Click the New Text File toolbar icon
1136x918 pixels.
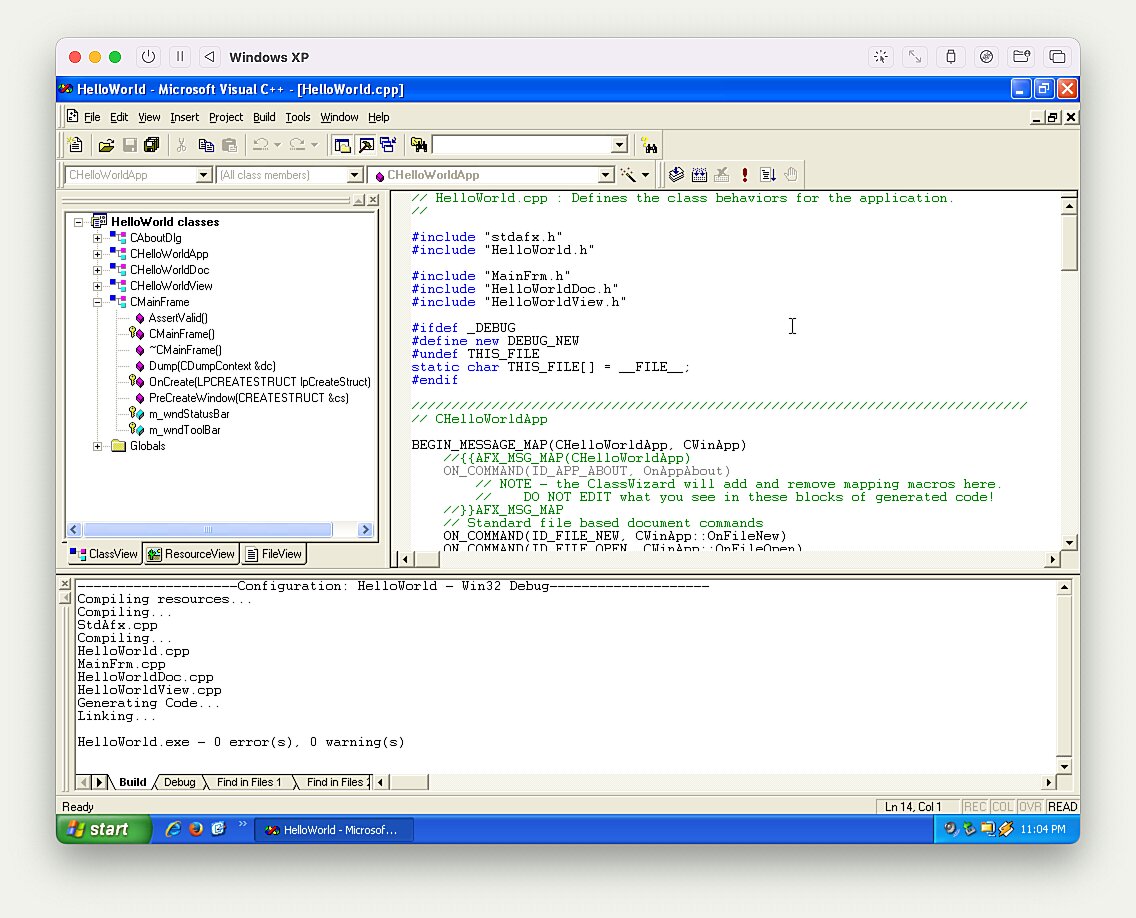coord(75,146)
